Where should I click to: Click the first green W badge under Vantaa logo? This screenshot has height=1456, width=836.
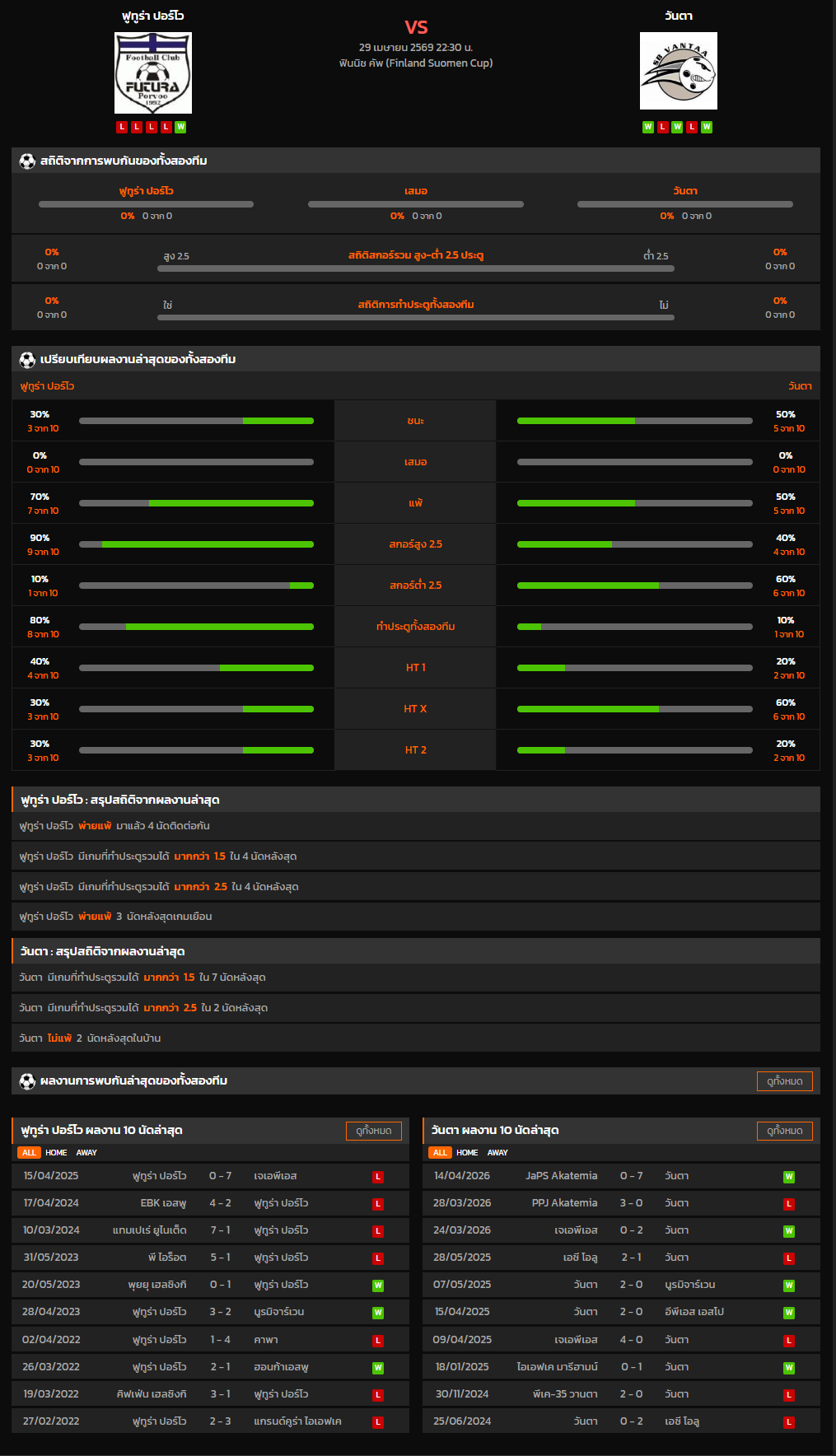point(647,127)
